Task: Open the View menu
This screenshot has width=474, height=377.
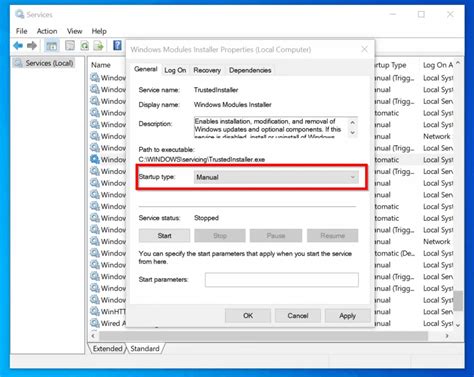Action: coord(74,31)
